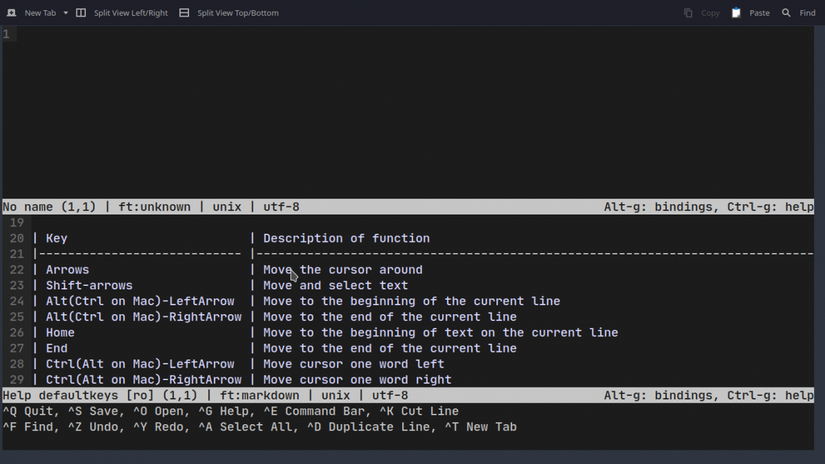Click 'Help defaultkeys [ro]' status text
The height and width of the screenshot is (464, 825).
coord(78,395)
